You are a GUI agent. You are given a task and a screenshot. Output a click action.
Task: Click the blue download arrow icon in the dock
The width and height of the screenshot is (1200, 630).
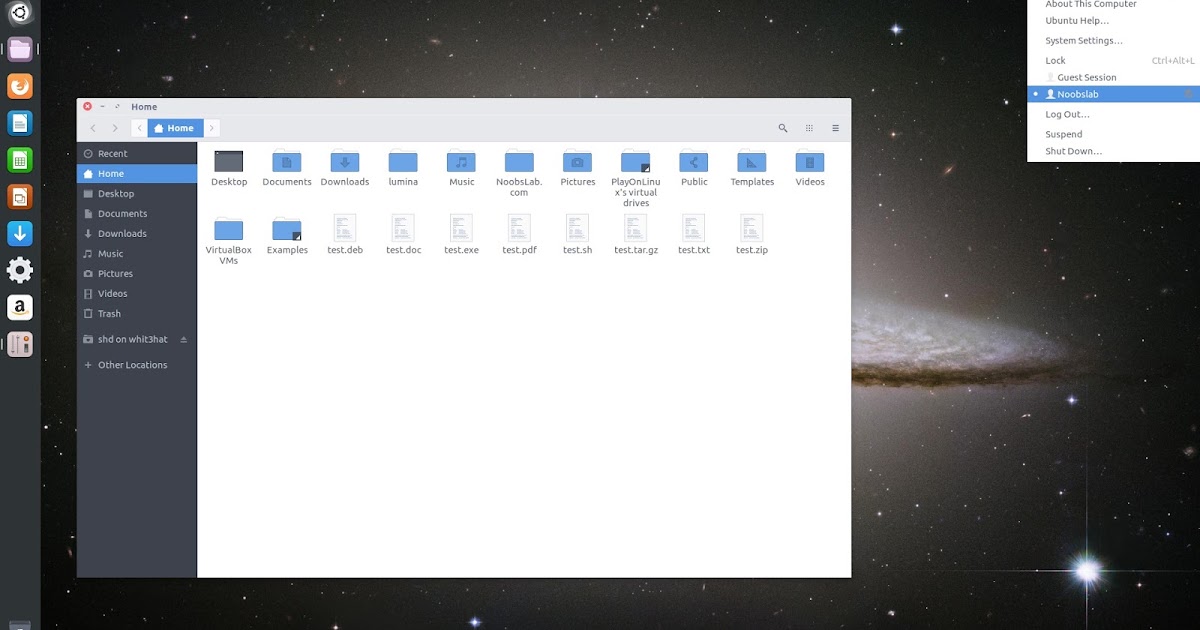click(20, 233)
